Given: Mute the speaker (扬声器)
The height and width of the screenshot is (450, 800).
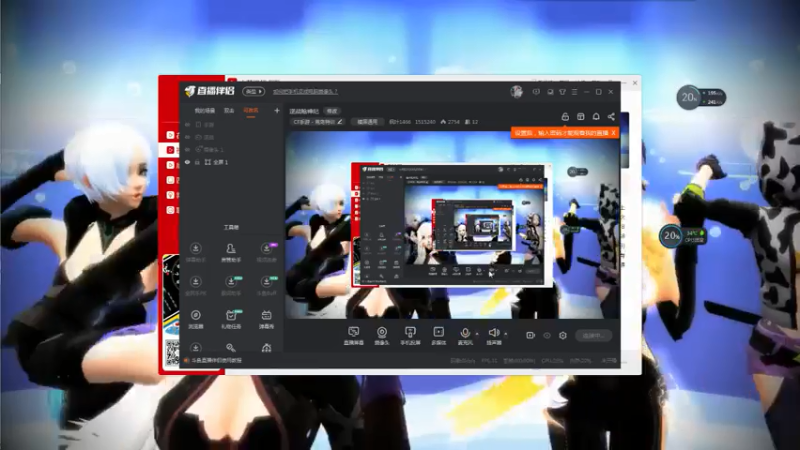Looking at the screenshot, I should click(493, 336).
